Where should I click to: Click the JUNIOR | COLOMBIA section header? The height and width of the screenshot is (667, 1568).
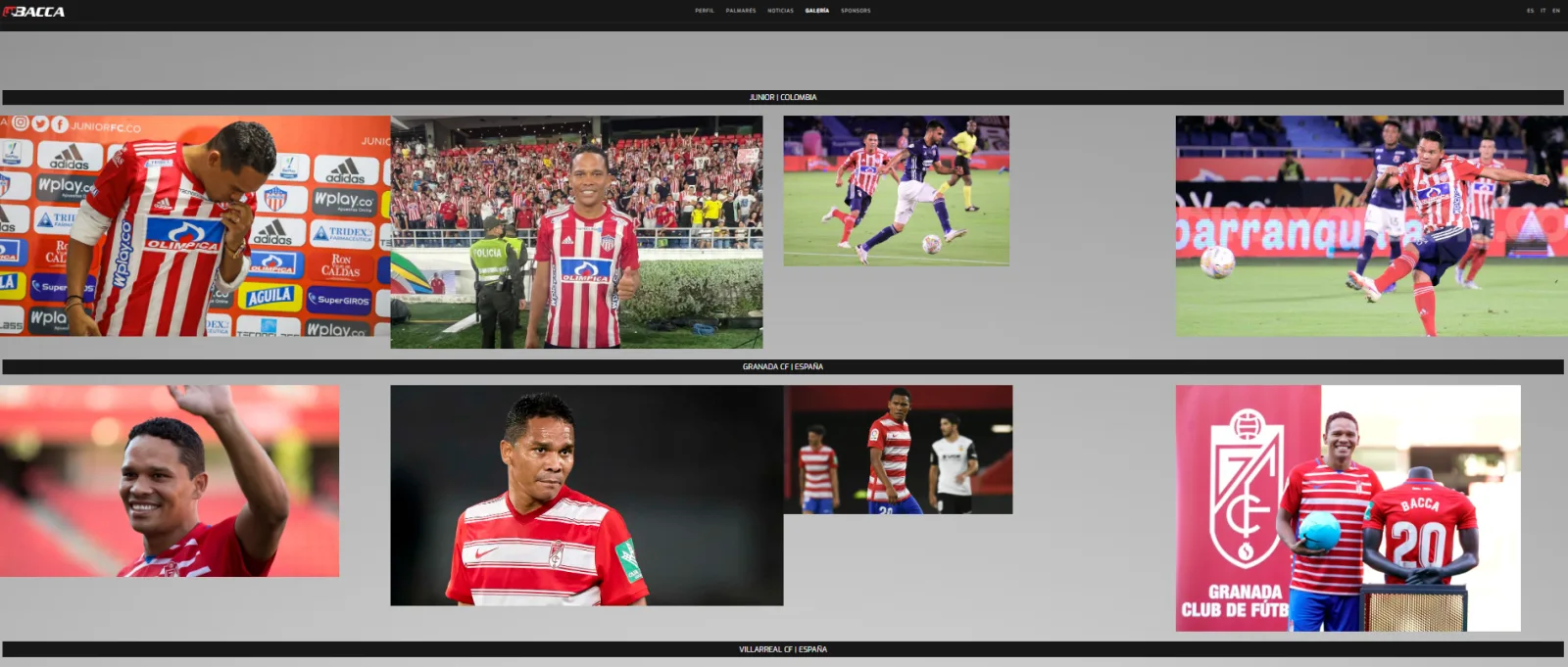783,97
